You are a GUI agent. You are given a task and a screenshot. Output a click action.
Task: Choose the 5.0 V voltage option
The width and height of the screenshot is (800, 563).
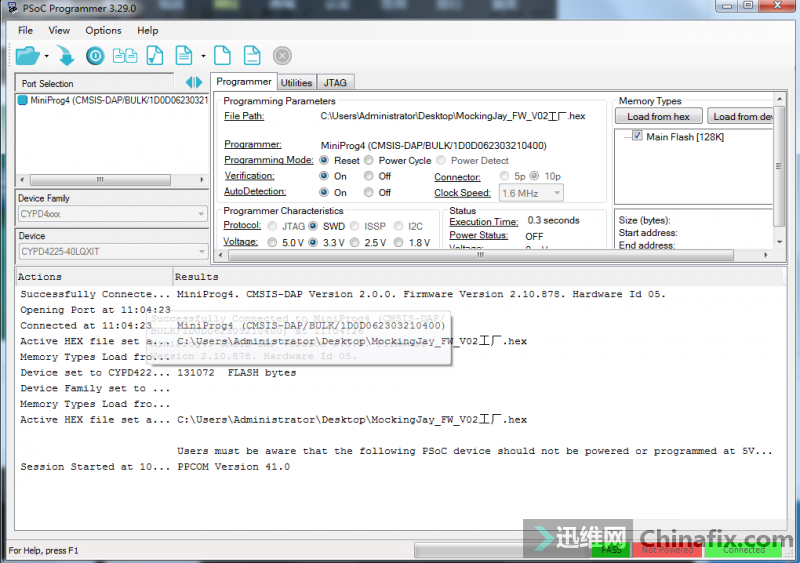point(272,243)
